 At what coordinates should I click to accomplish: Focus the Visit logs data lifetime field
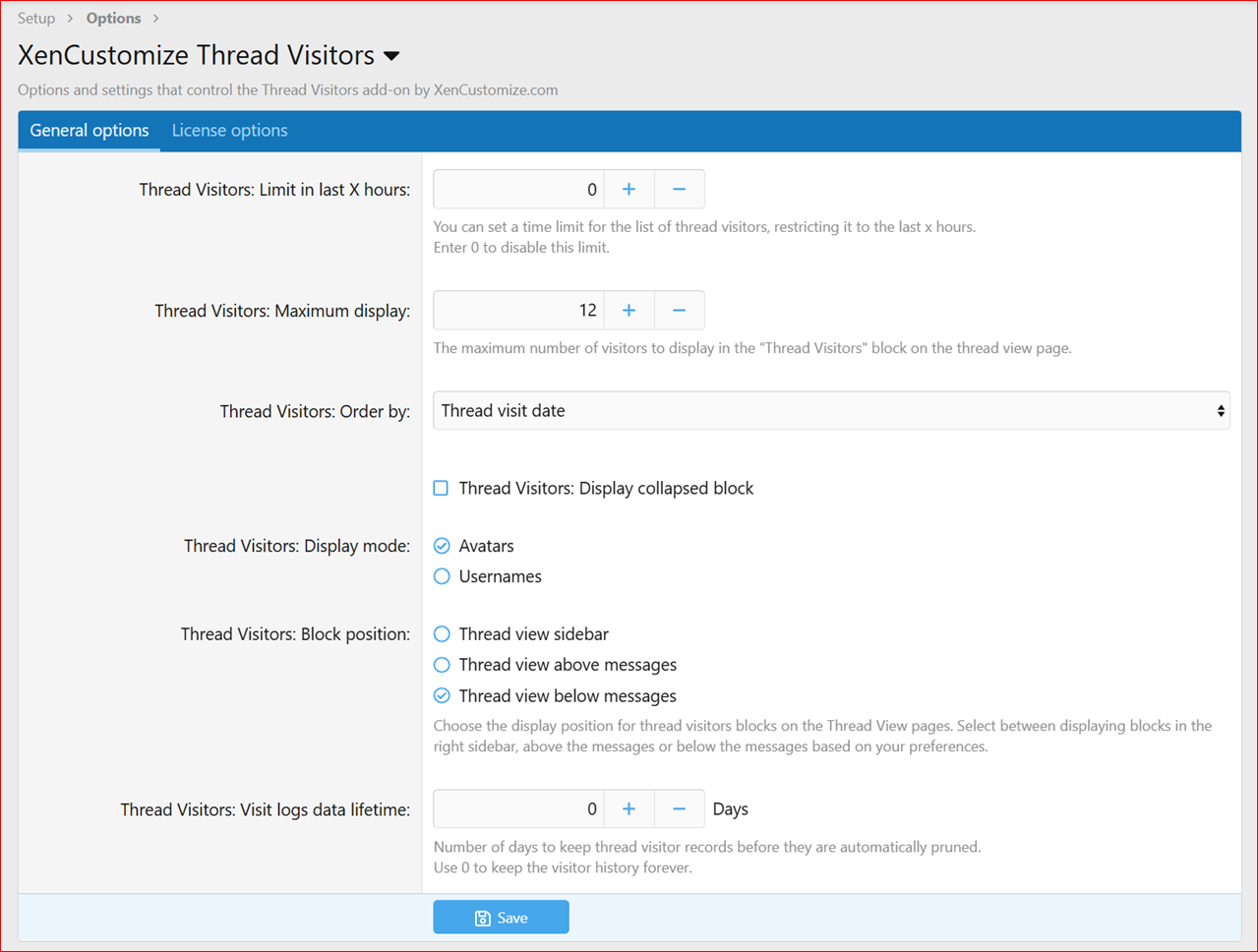[x=519, y=809]
